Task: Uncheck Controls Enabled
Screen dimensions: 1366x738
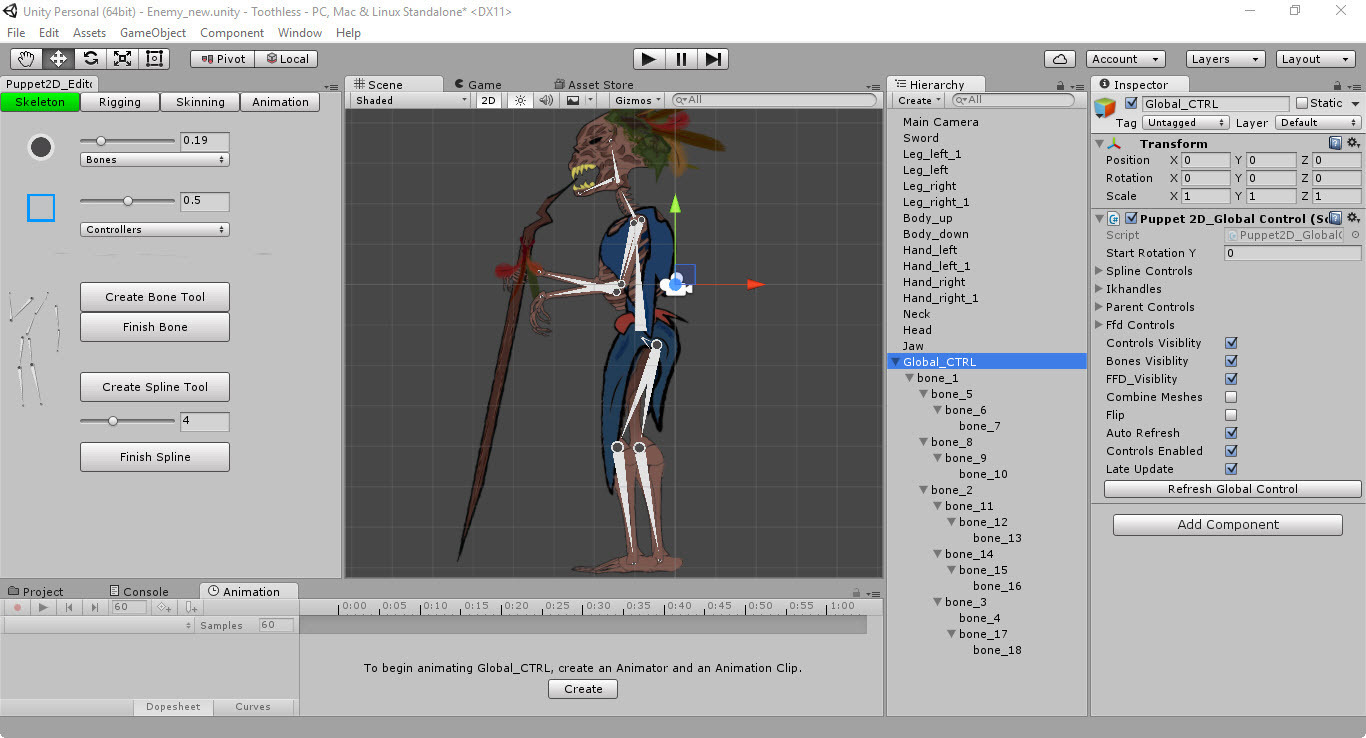Action: point(1231,451)
